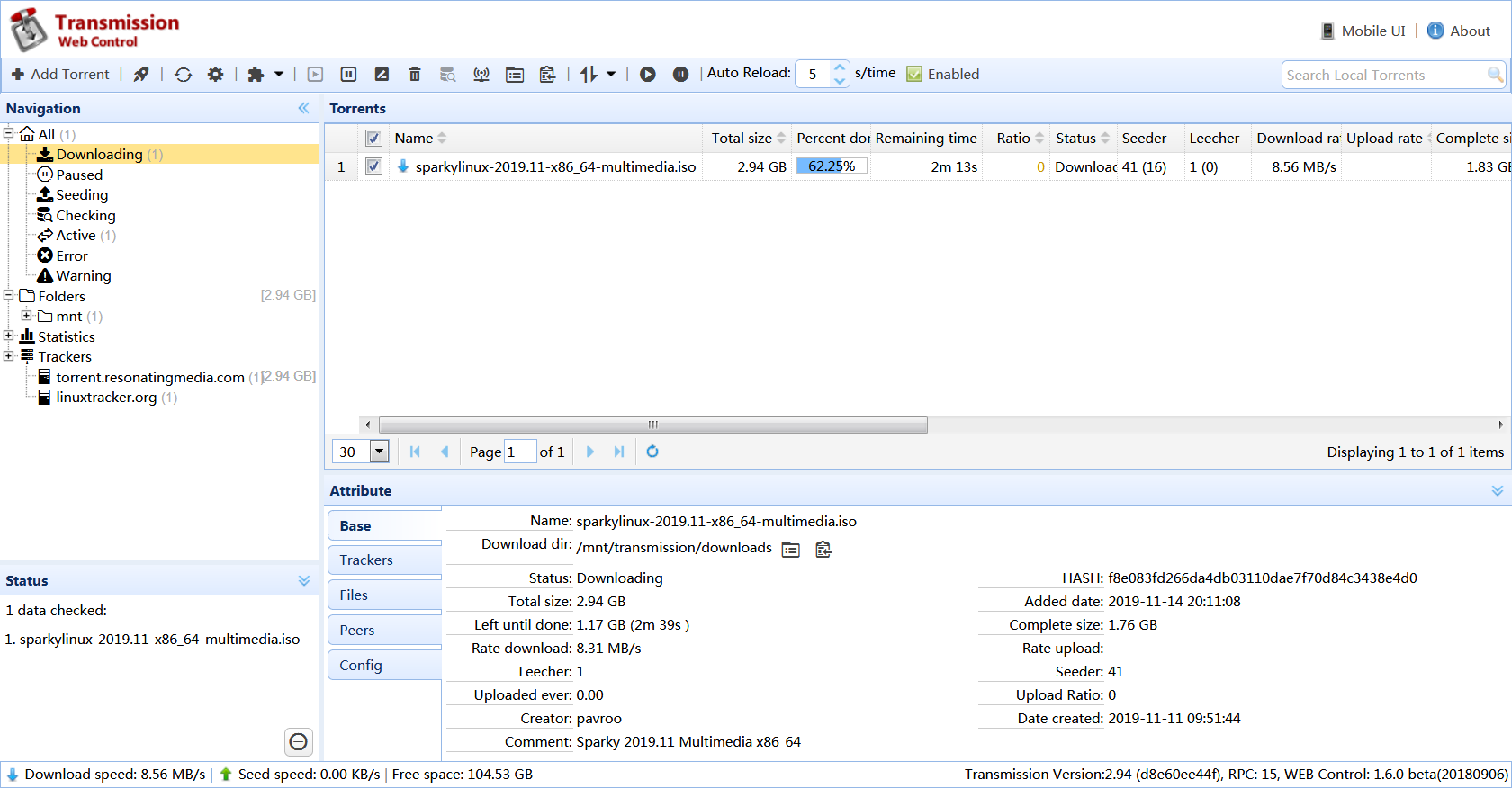Open the About link
The image size is (1512, 788).
(1459, 31)
